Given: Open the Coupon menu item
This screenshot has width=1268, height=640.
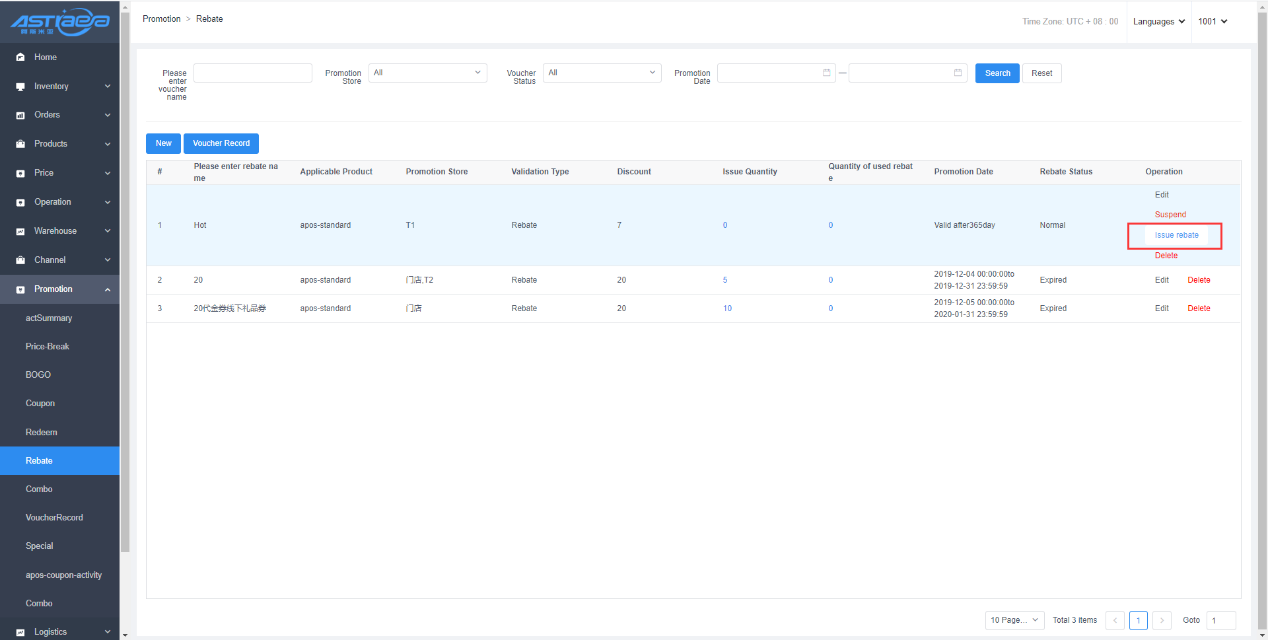Looking at the screenshot, I should click(40, 403).
